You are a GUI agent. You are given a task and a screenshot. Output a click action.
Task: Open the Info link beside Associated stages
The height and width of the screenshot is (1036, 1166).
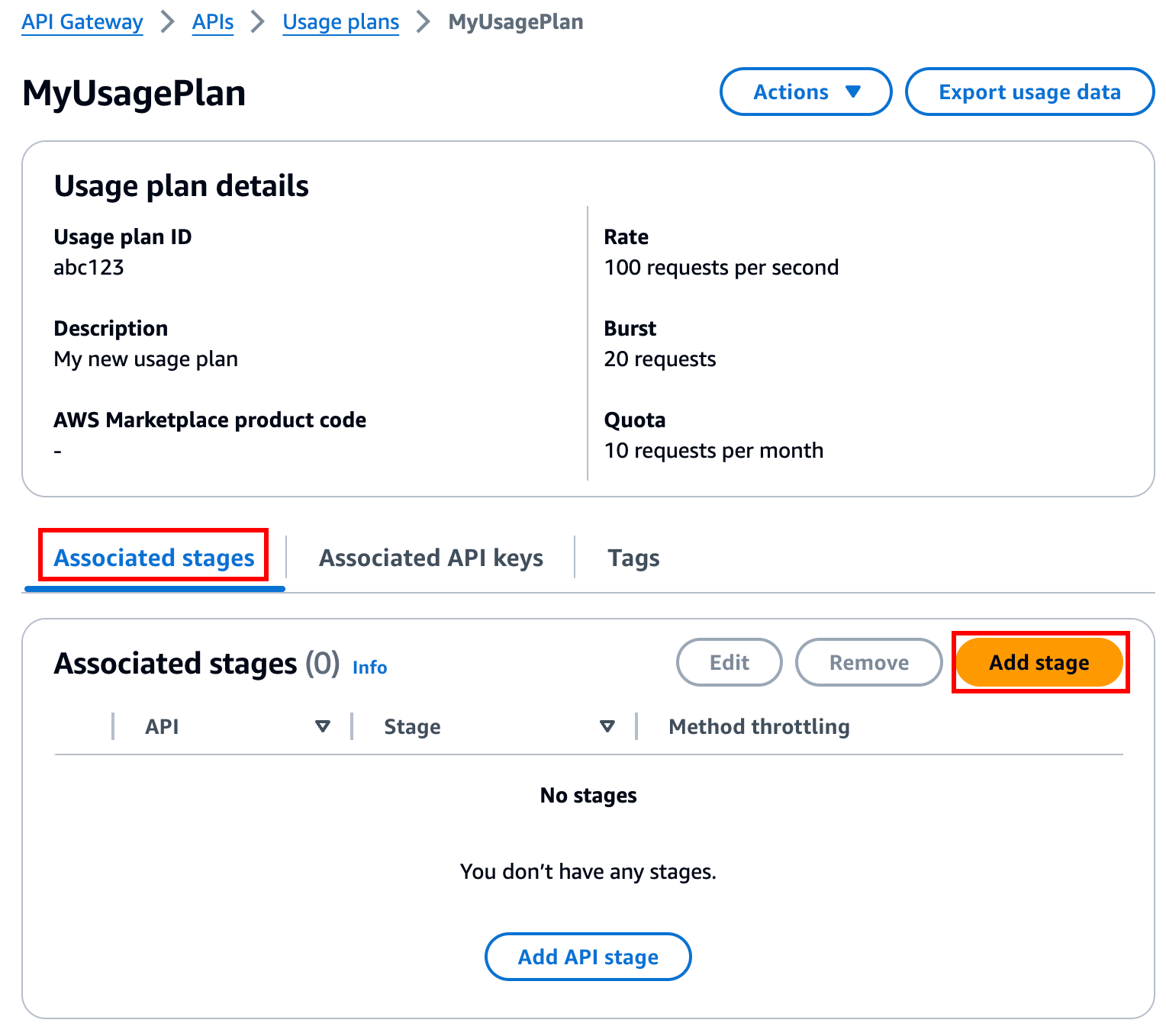coord(369,667)
